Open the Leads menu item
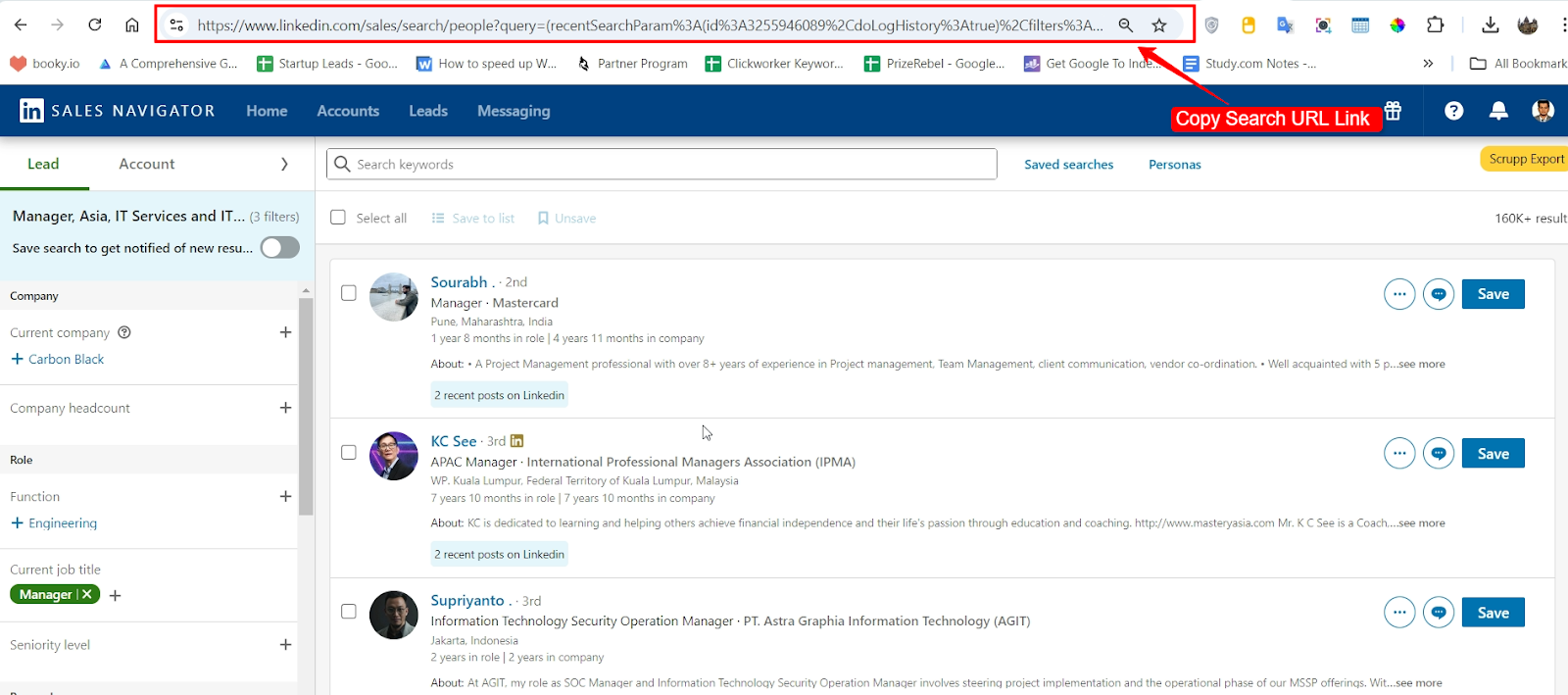 click(x=428, y=111)
